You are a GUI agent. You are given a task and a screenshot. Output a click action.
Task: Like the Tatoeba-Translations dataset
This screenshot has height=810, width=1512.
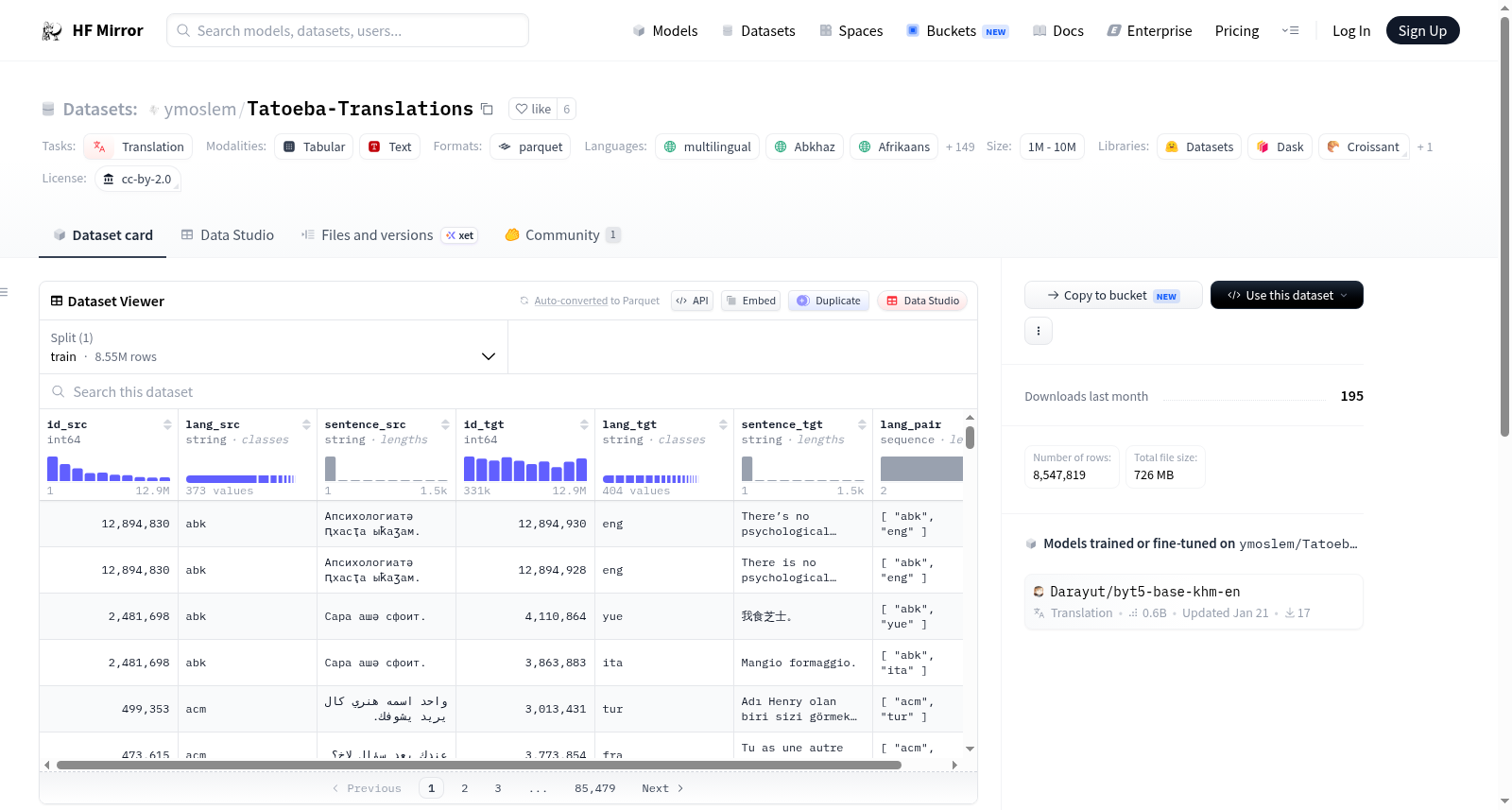point(533,109)
